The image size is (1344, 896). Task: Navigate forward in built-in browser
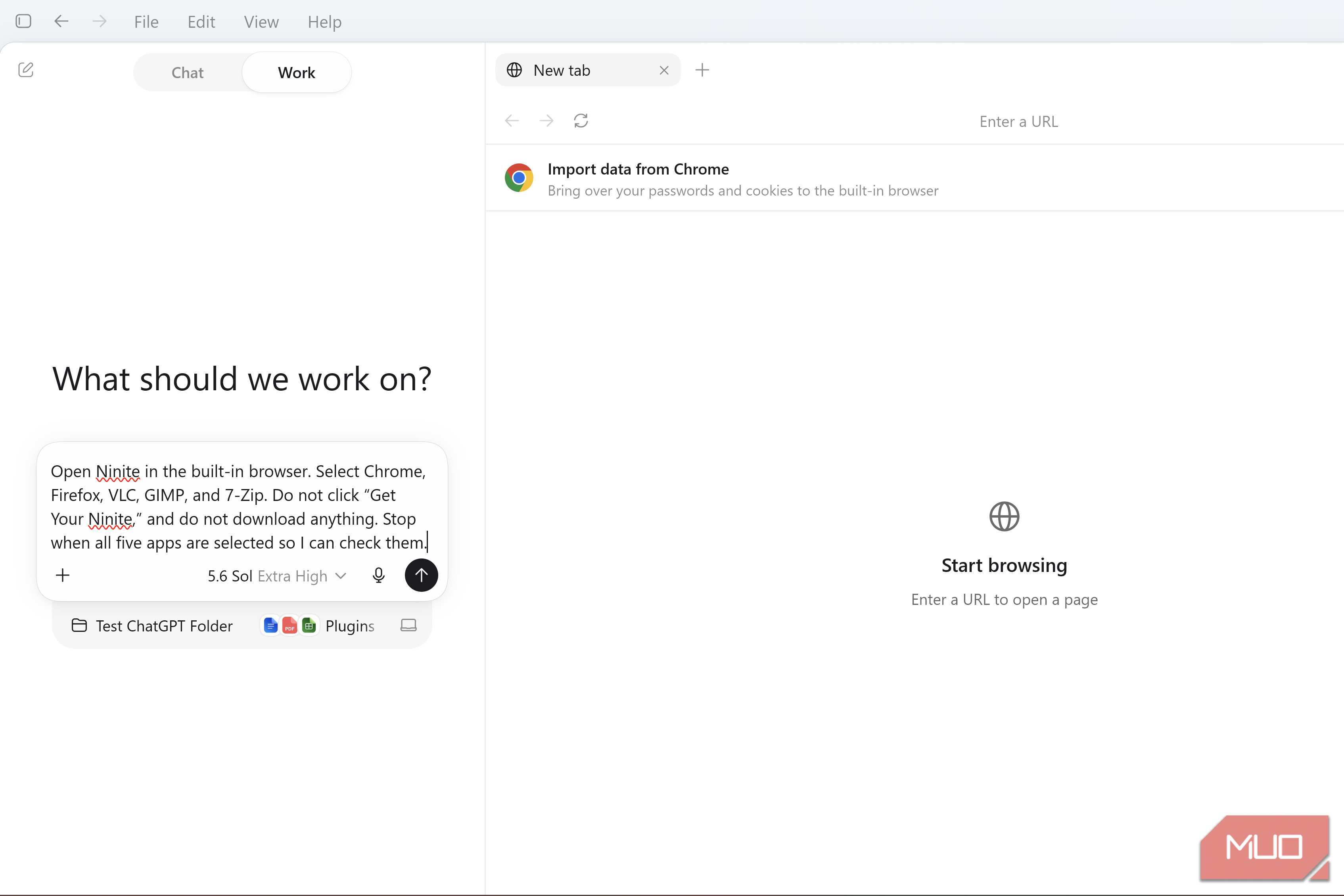tap(546, 121)
